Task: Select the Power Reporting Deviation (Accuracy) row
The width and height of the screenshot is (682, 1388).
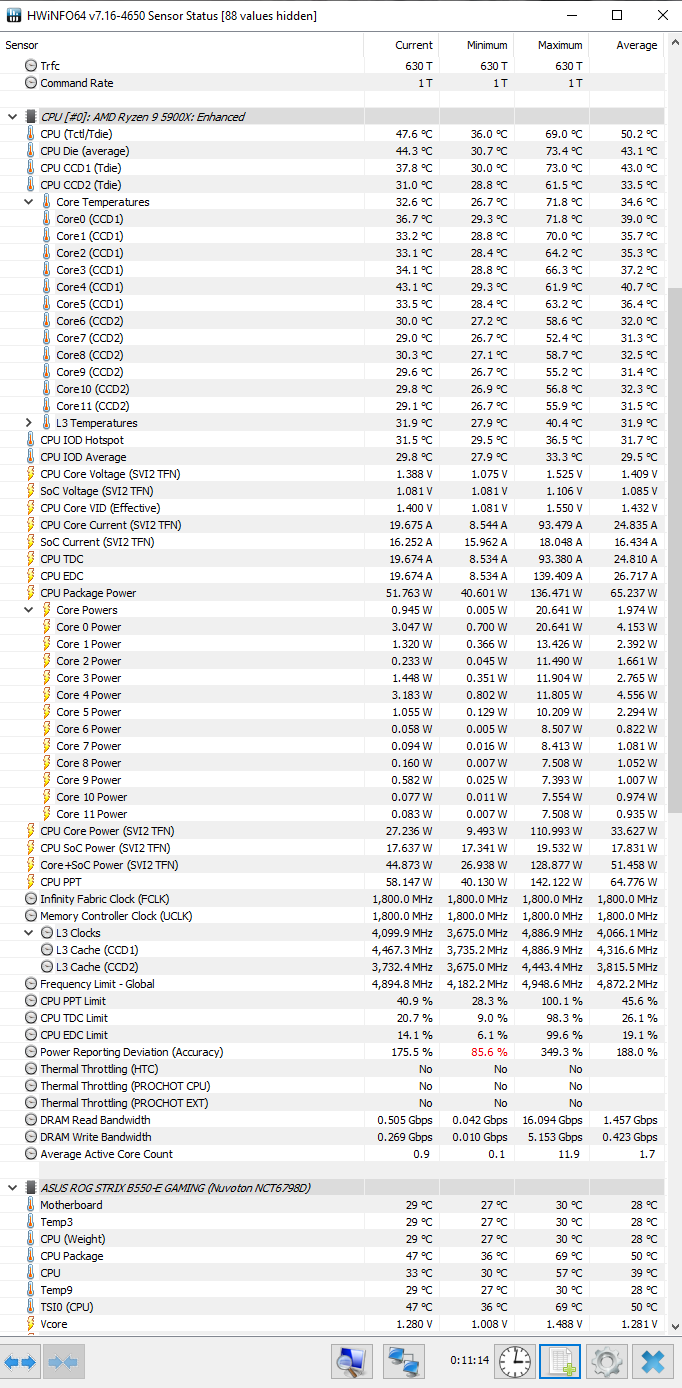Action: pyautogui.click(x=332, y=1052)
